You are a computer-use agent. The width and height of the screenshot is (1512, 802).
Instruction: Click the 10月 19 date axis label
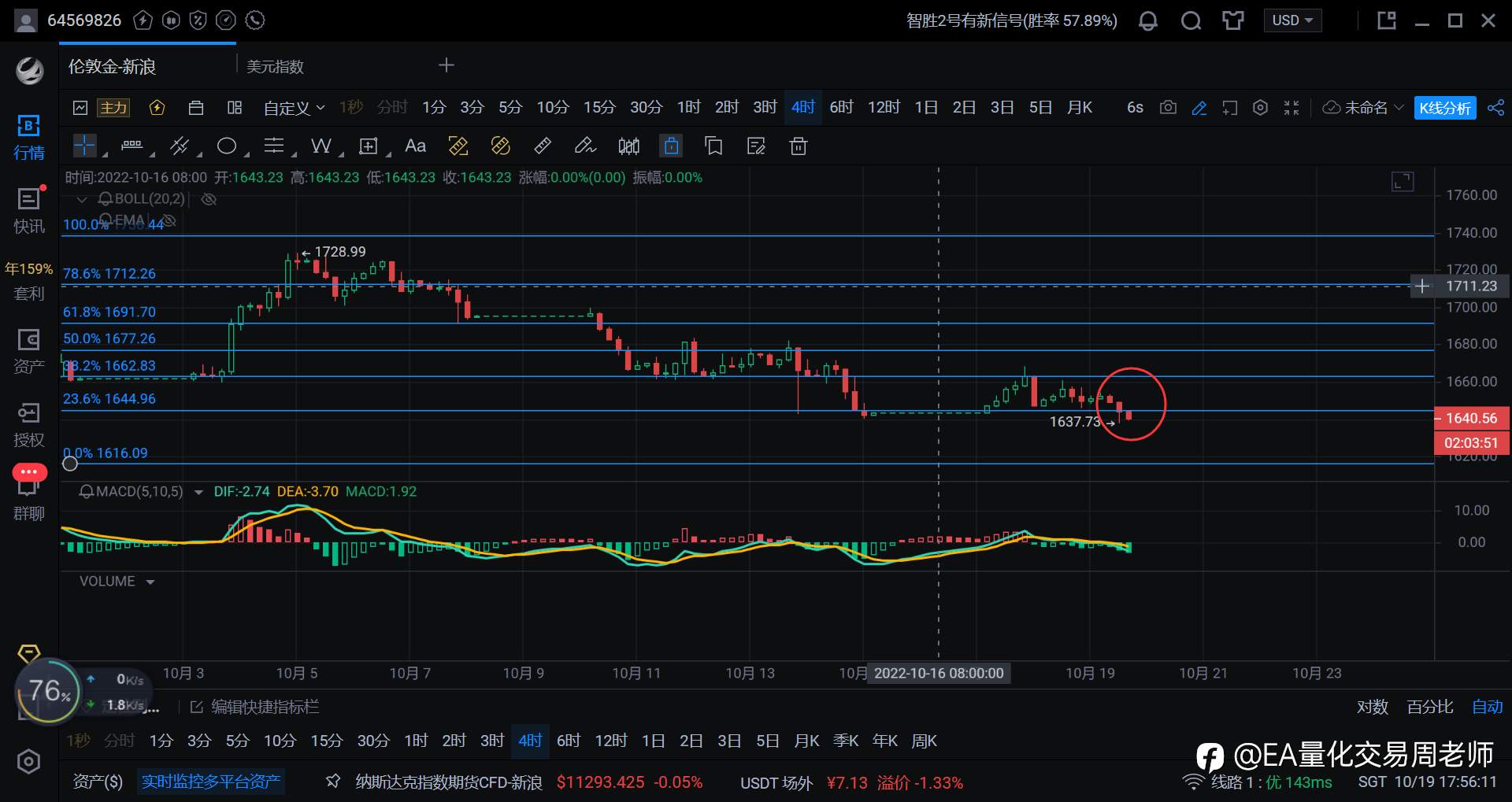[1090, 673]
